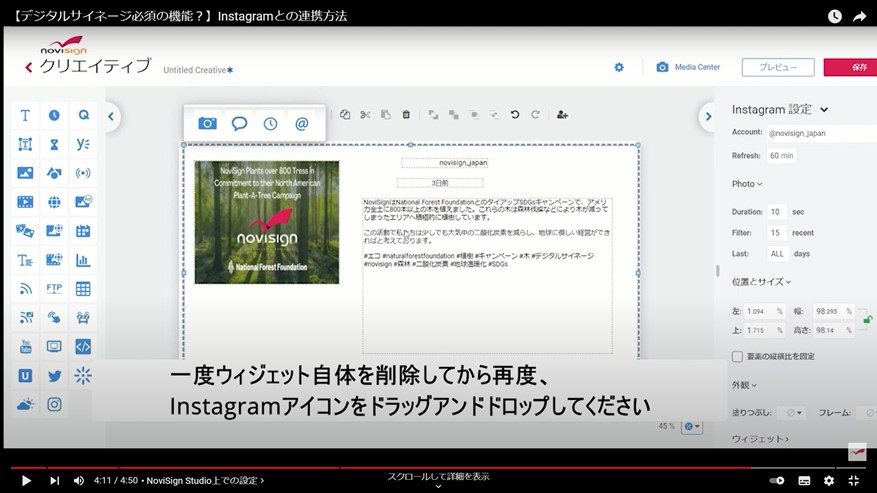Select the forest NoviSign photo thumbnail

pos(267,222)
